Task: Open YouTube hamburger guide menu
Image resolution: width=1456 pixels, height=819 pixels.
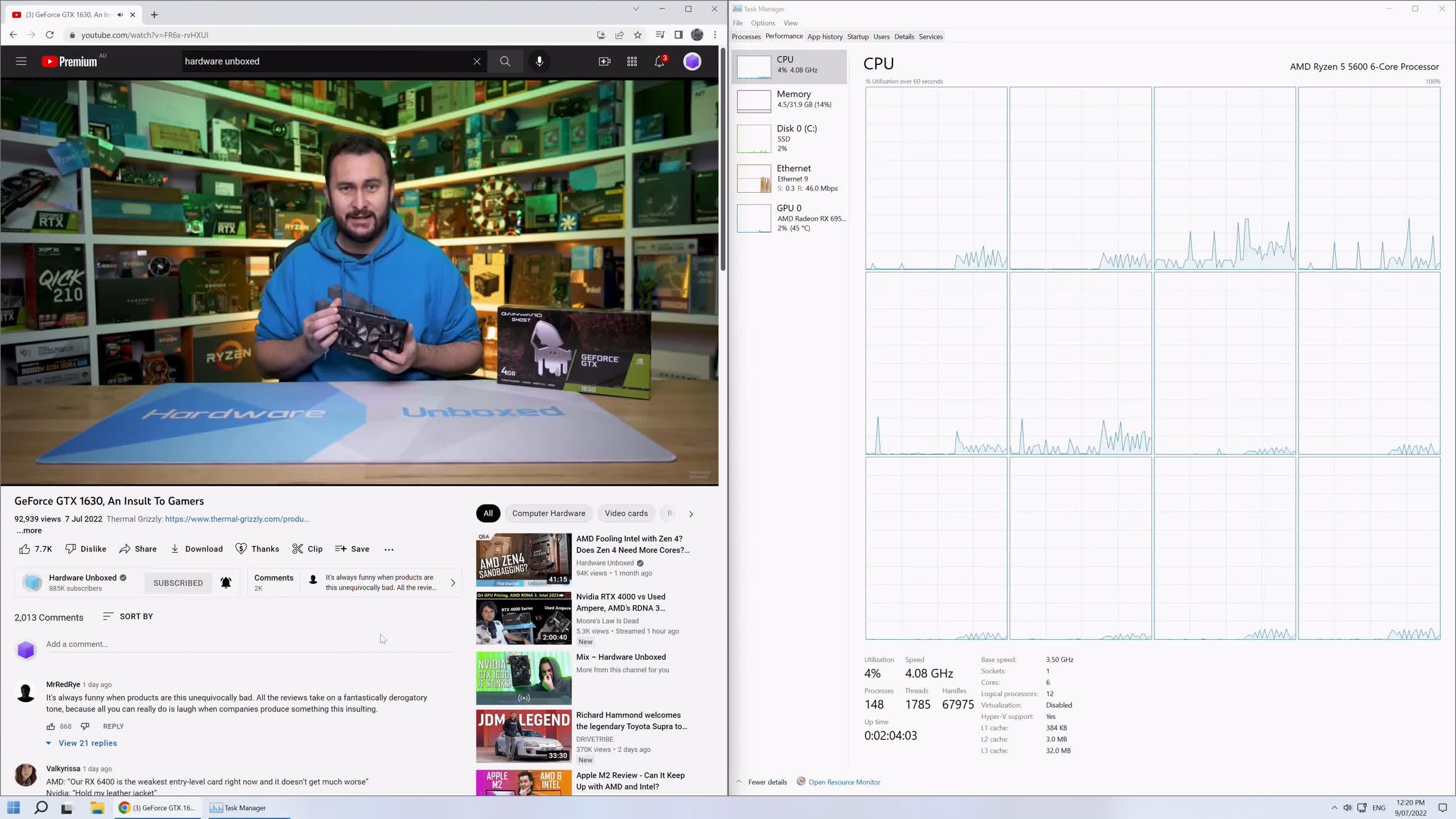Action: tap(21, 61)
